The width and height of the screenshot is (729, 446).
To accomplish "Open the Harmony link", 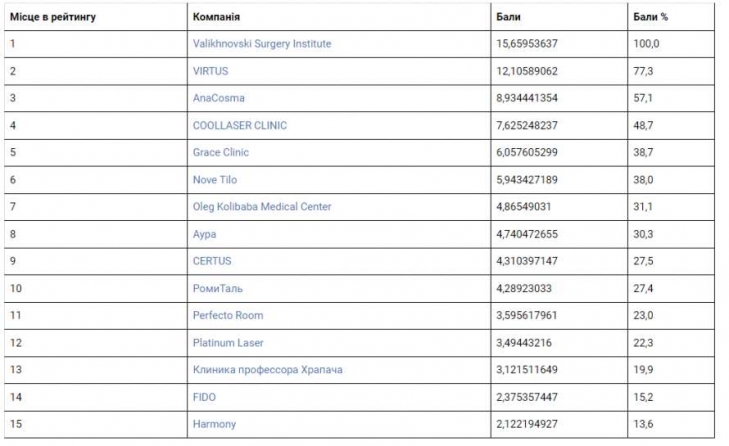I will 214,424.
